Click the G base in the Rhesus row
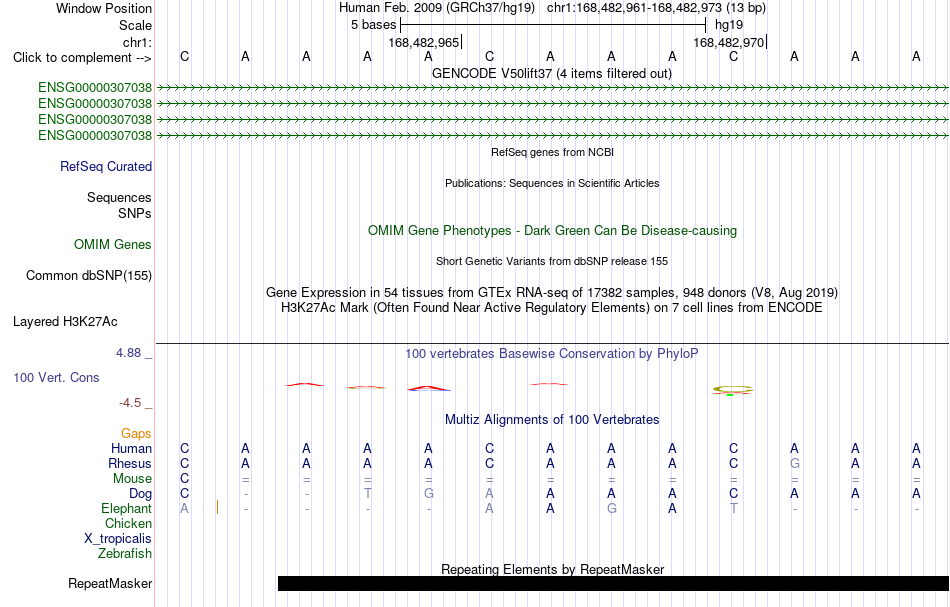 point(794,463)
